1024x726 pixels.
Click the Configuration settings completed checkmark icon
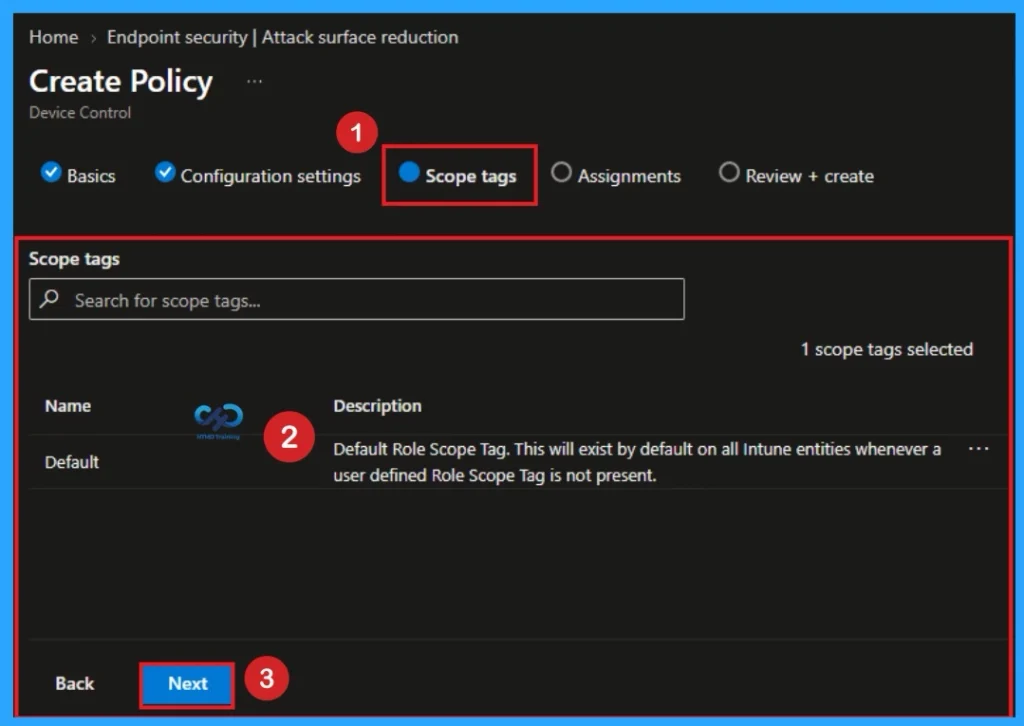tap(165, 172)
